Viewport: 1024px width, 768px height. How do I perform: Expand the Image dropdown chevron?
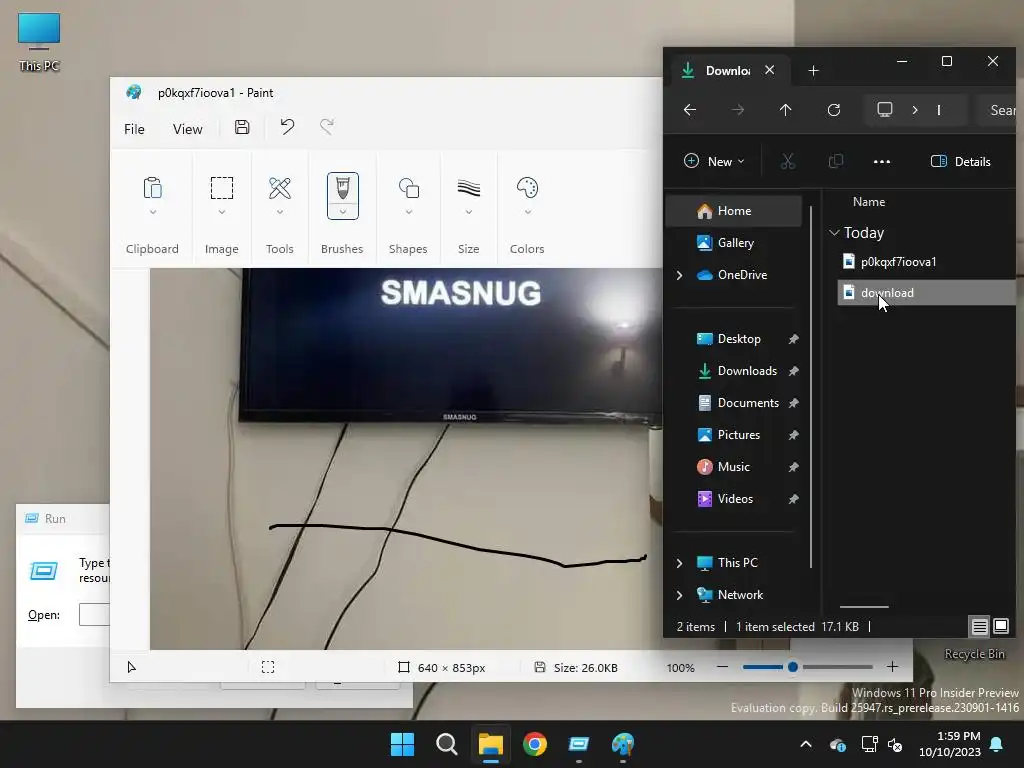pos(221,212)
